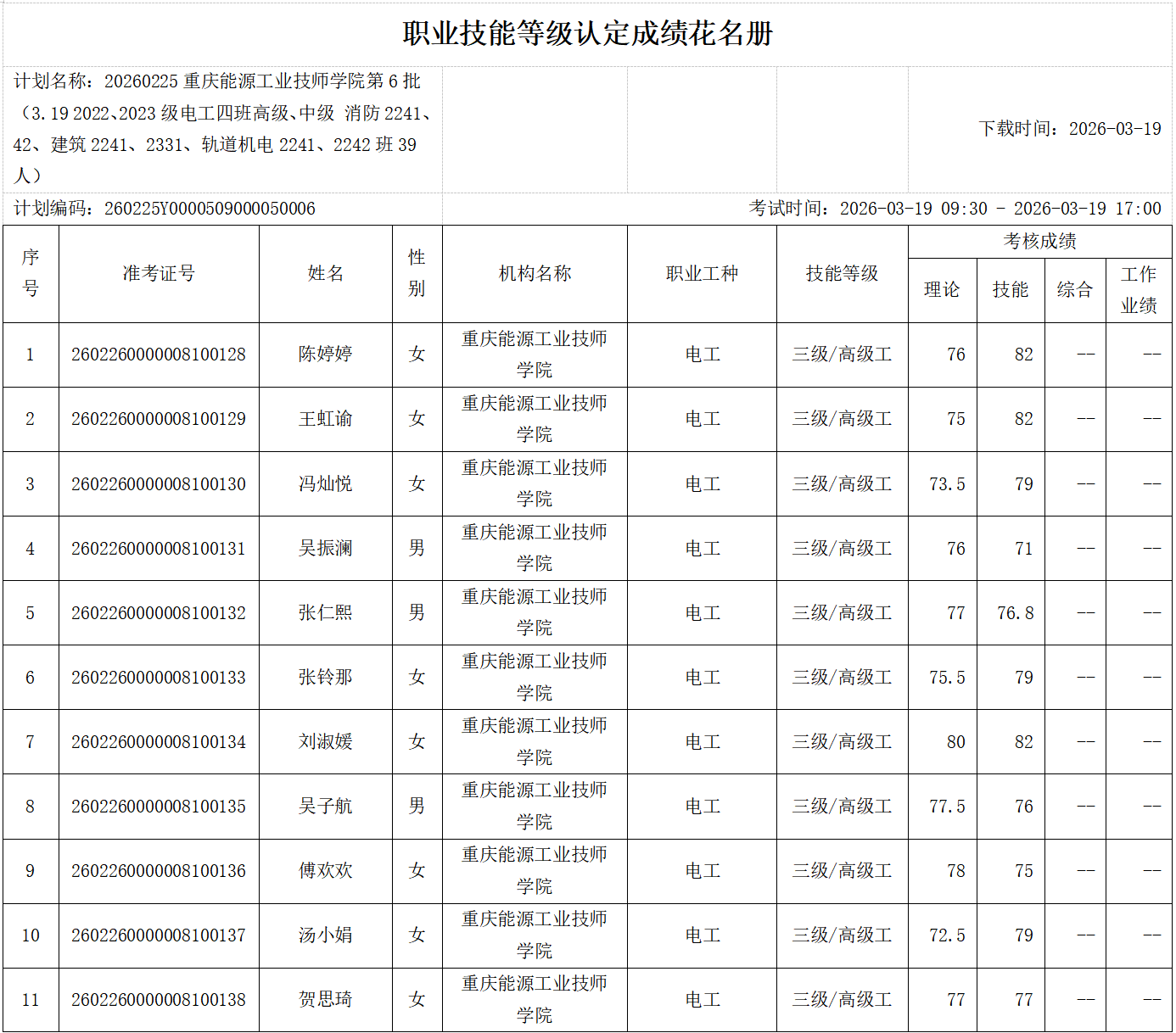Click the 工作业绩 sub-header cell

[x=1139, y=289]
